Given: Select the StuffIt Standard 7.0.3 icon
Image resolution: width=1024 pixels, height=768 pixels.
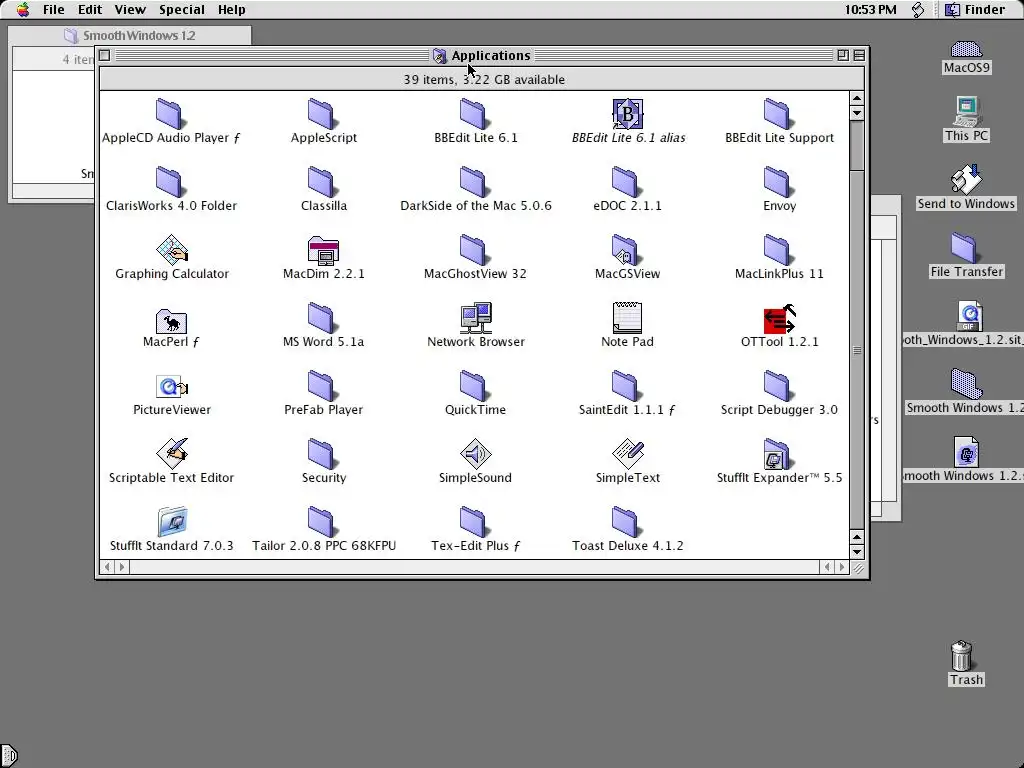Looking at the screenshot, I should pos(172,521).
